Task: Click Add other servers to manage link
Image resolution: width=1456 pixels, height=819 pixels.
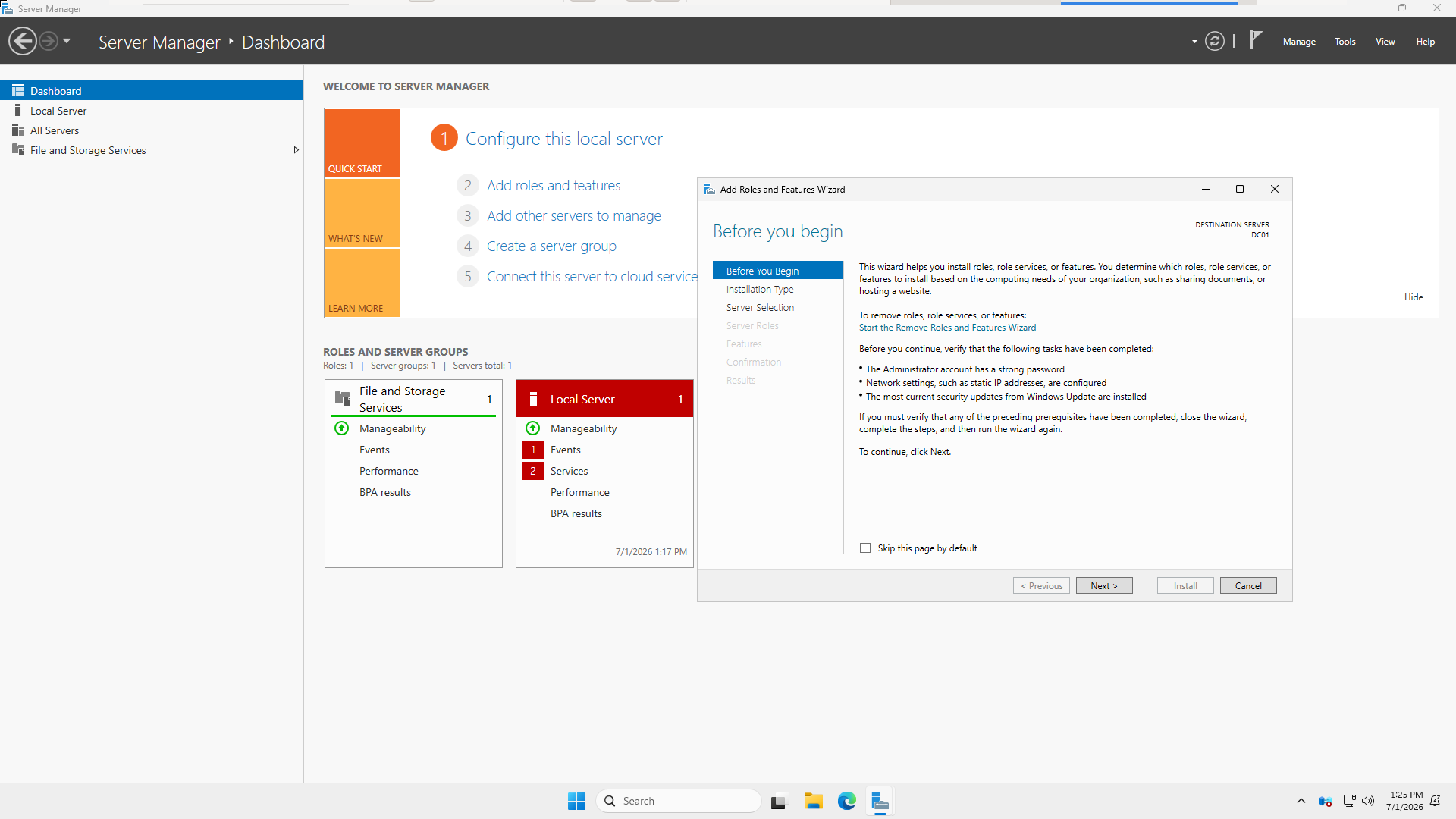Action: [574, 216]
